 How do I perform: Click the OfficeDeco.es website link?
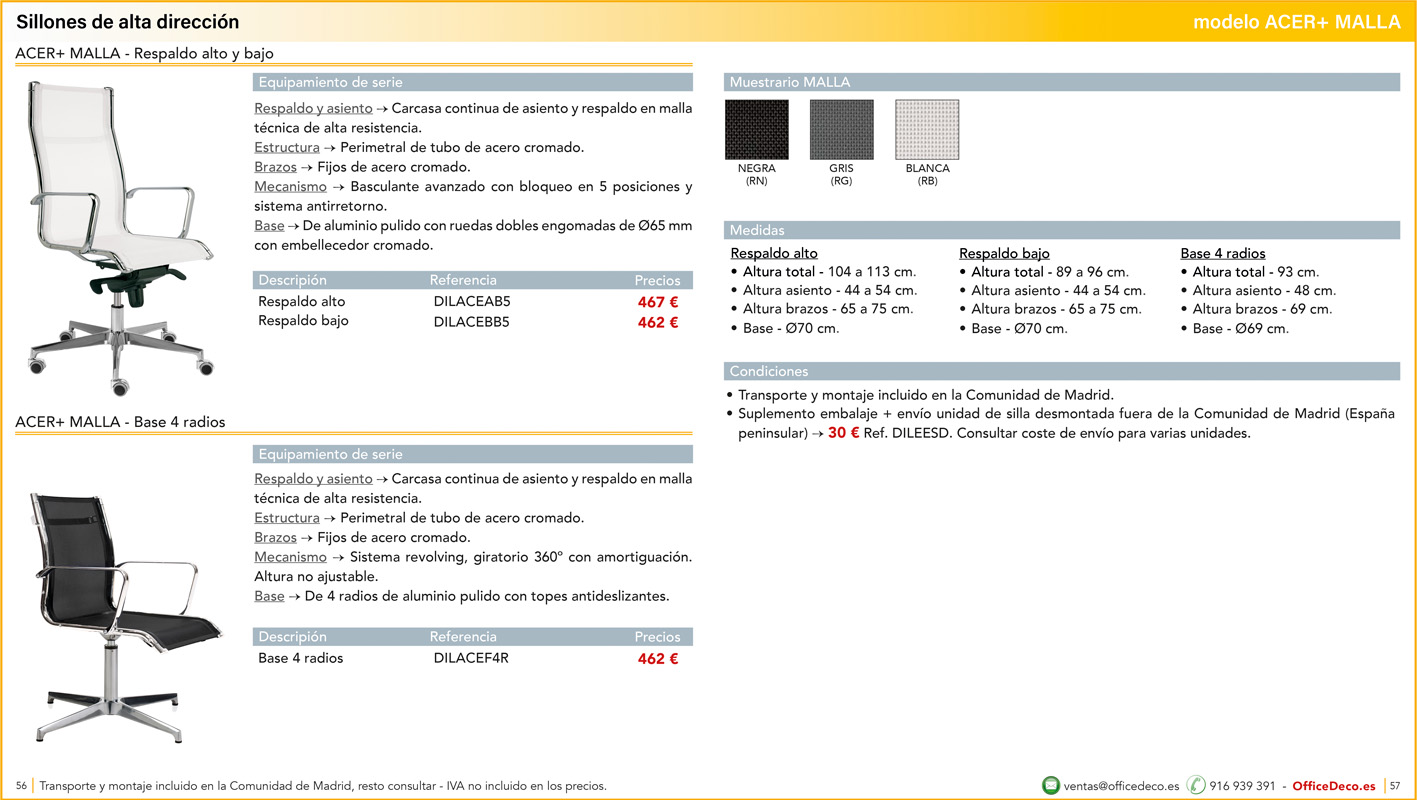click(x=1334, y=786)
